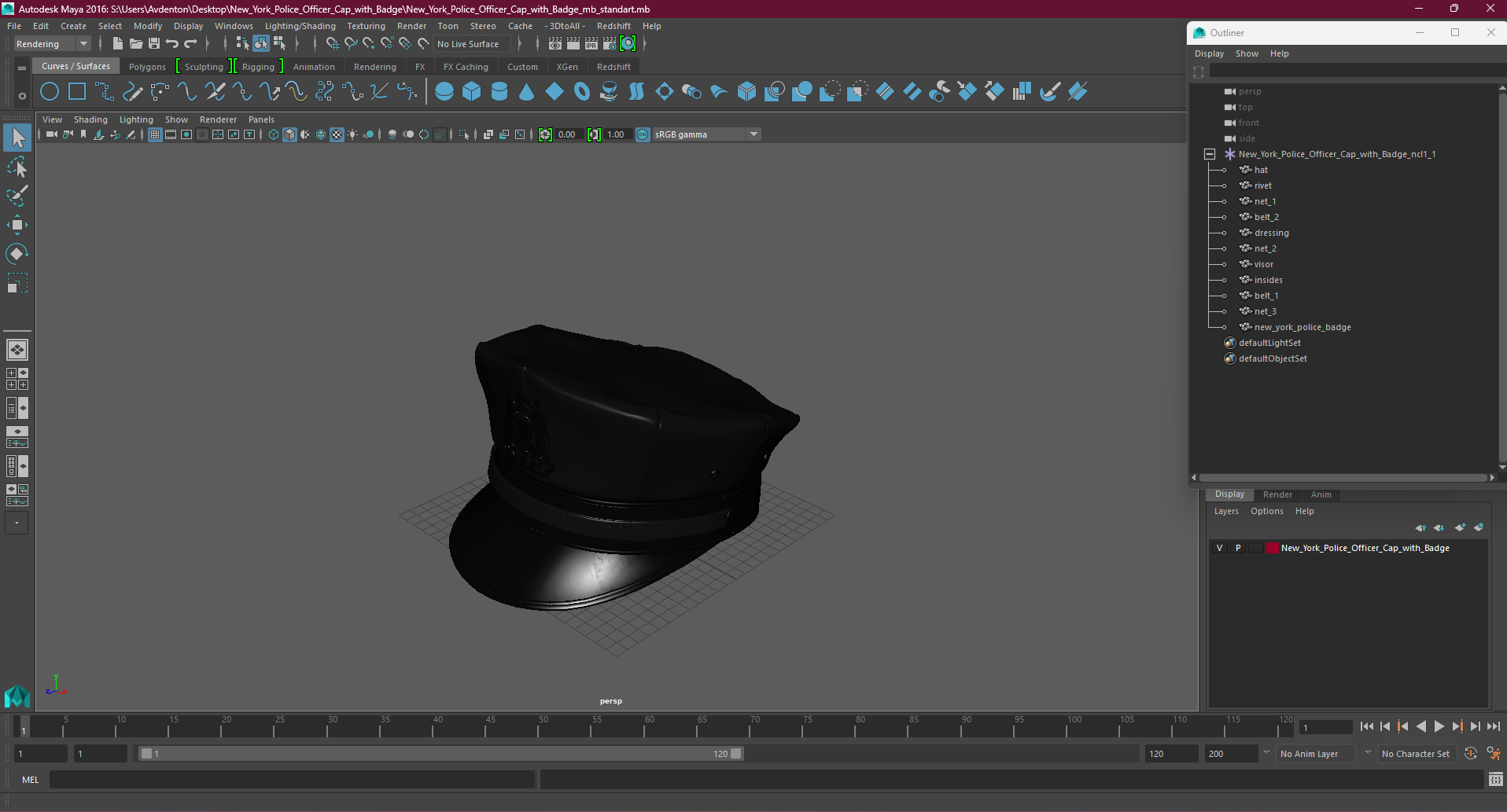Click the MEL command language button
Image resolution: width=1507 pixels, height=812 pixels.
point(30,780)
